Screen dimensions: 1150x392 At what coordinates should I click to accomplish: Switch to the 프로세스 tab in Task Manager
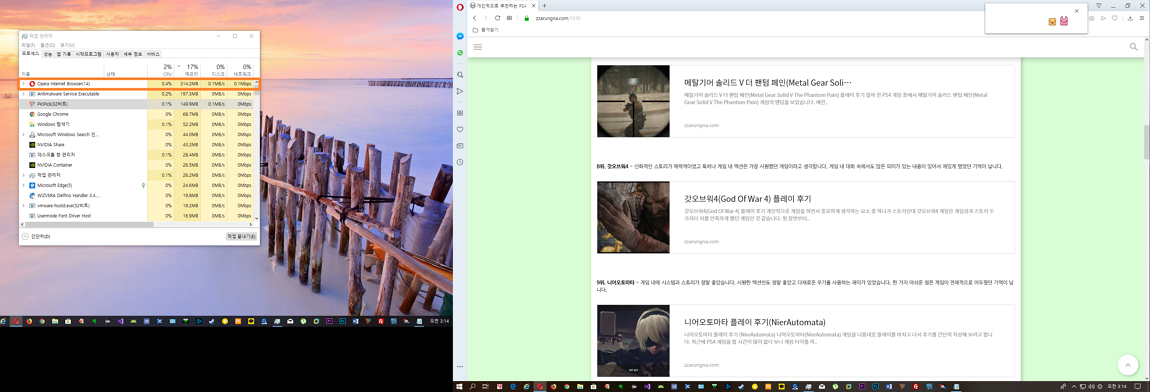coord(30,54)
